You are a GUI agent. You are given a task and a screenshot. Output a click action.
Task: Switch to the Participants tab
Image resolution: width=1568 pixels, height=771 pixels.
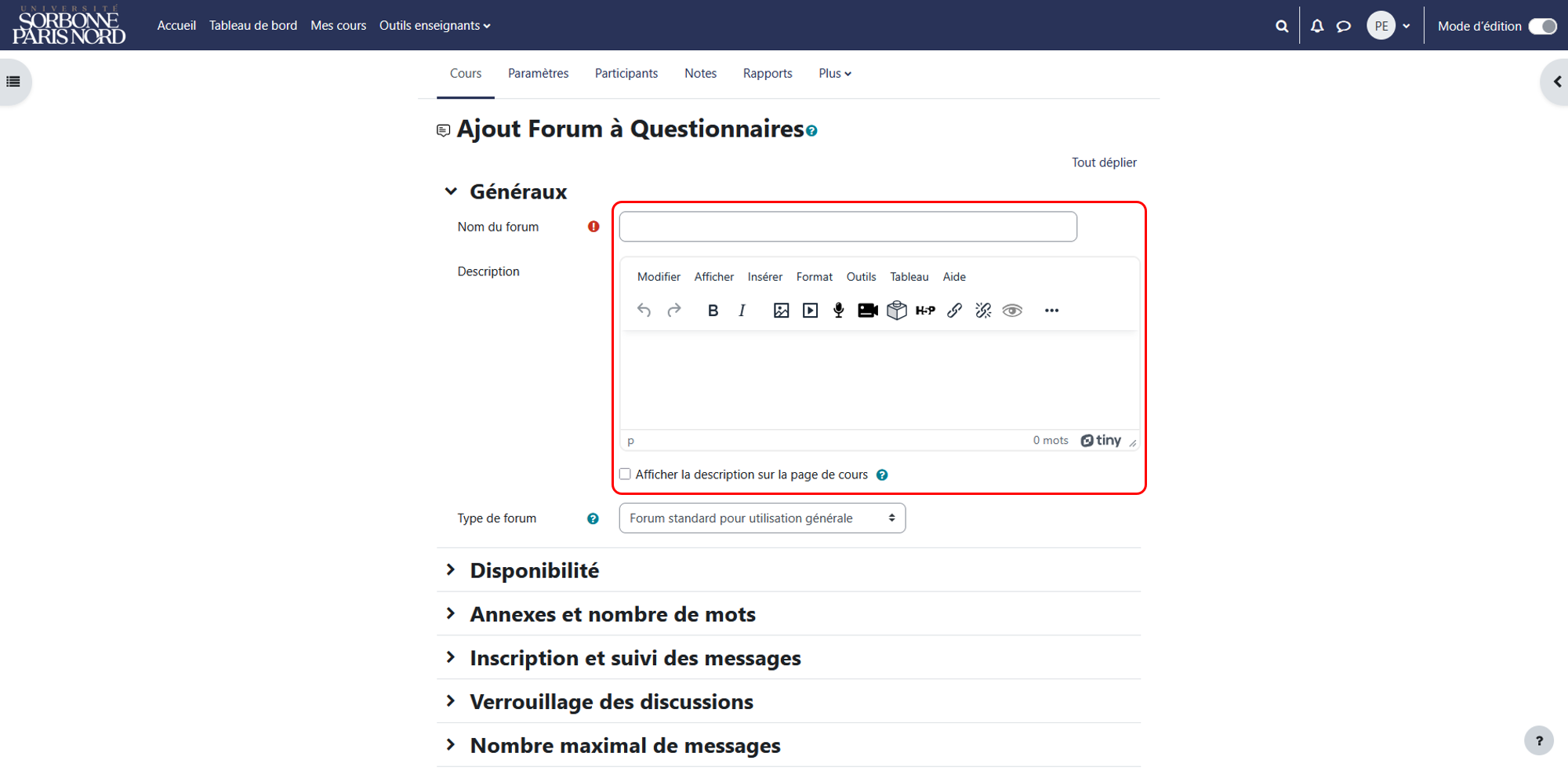626,74
